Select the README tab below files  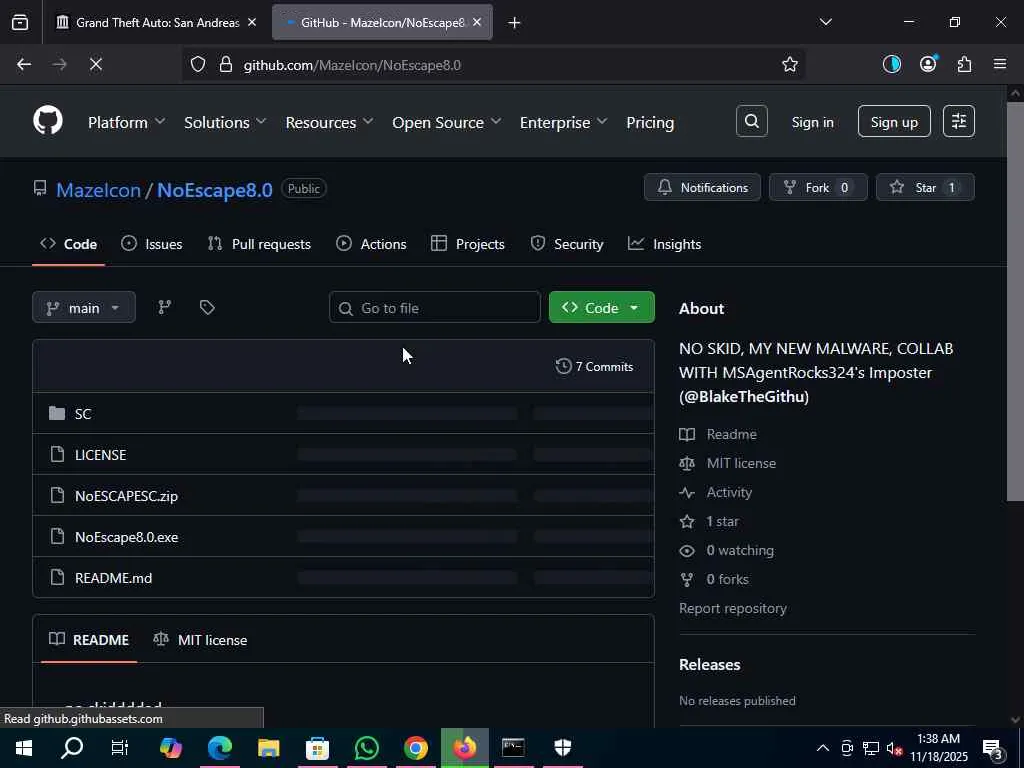pyautogui.click(x=89, y=640)
